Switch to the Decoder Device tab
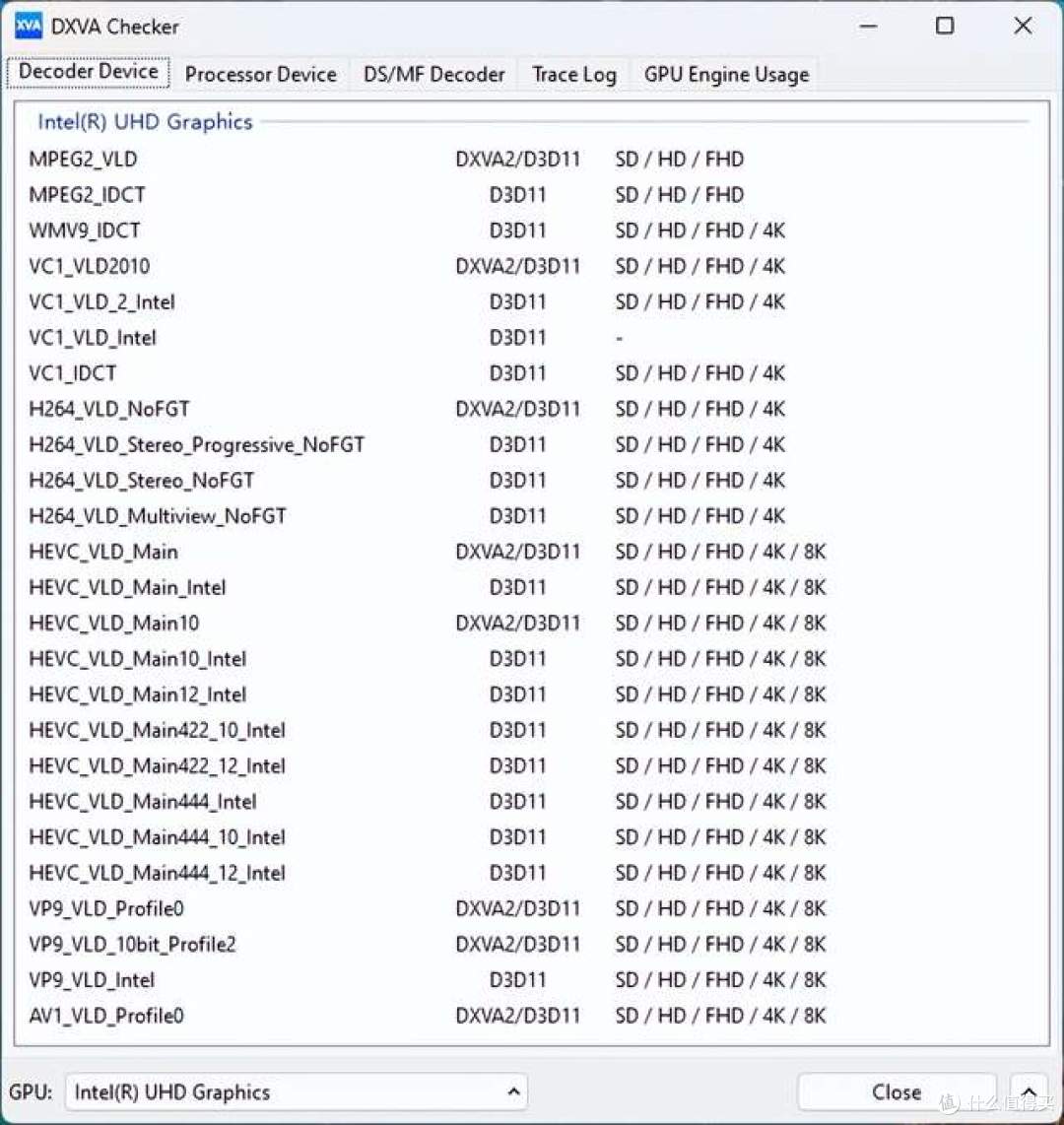 click(89, 73)
